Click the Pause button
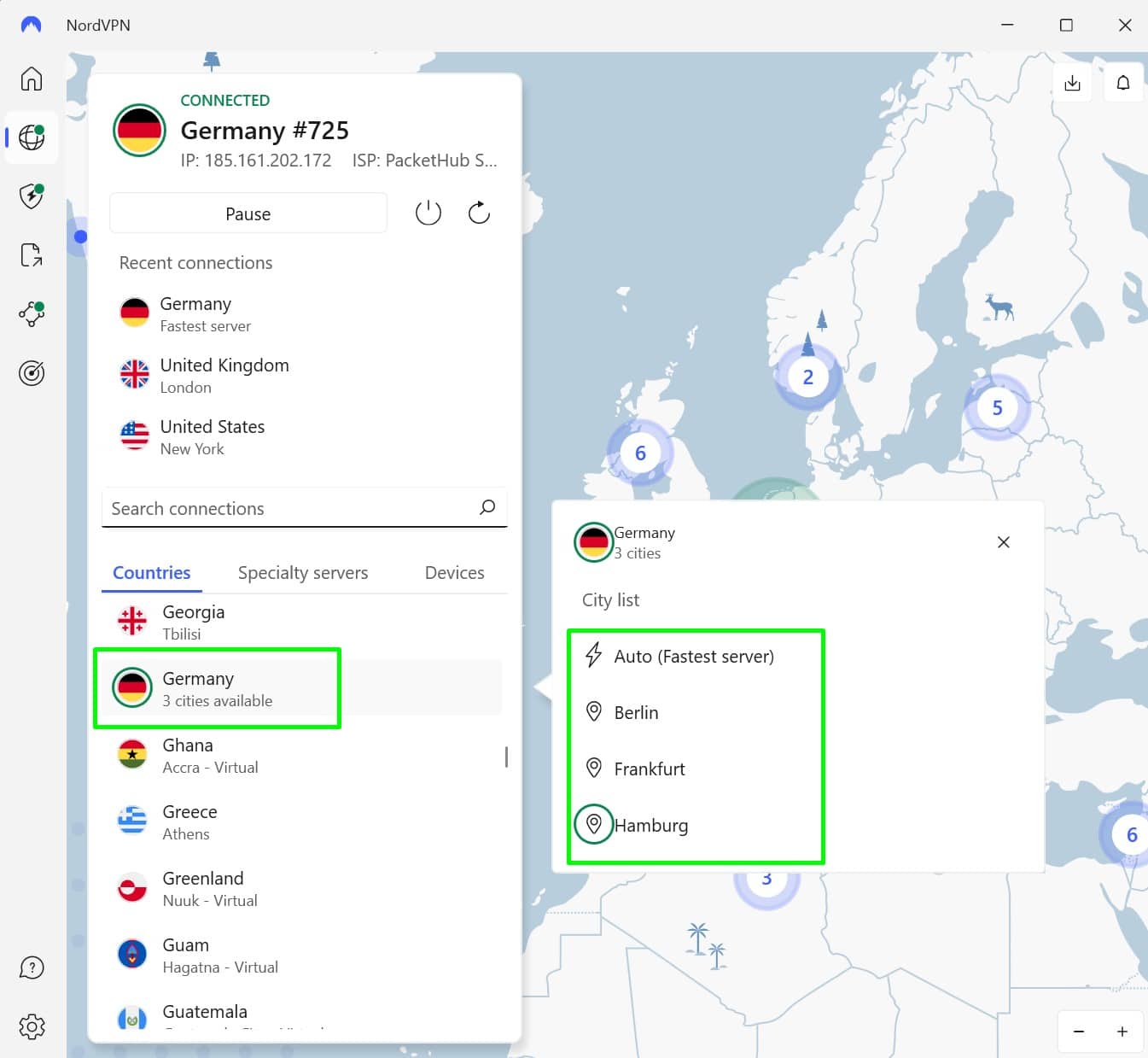 coord(248,213)
